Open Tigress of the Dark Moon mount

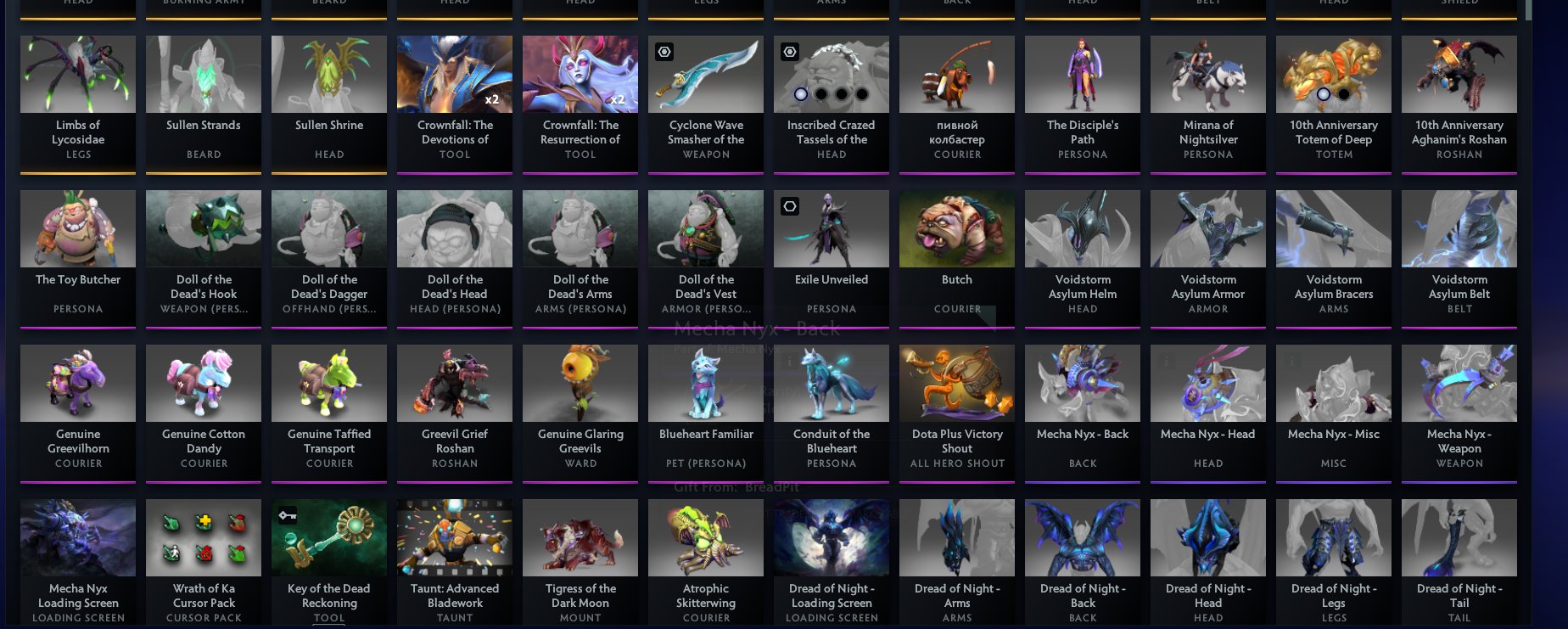[x=580, y=564]
